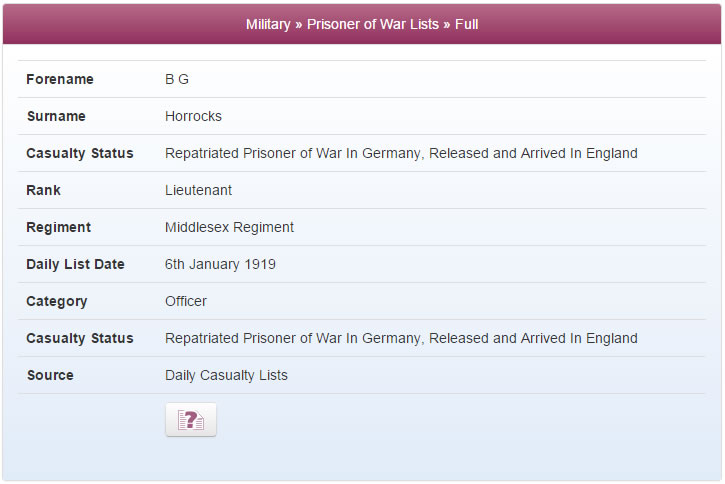Select the Middlesex Regiment value
The image size is (725, 484).
pyautogui.click(x=229, y=227)
